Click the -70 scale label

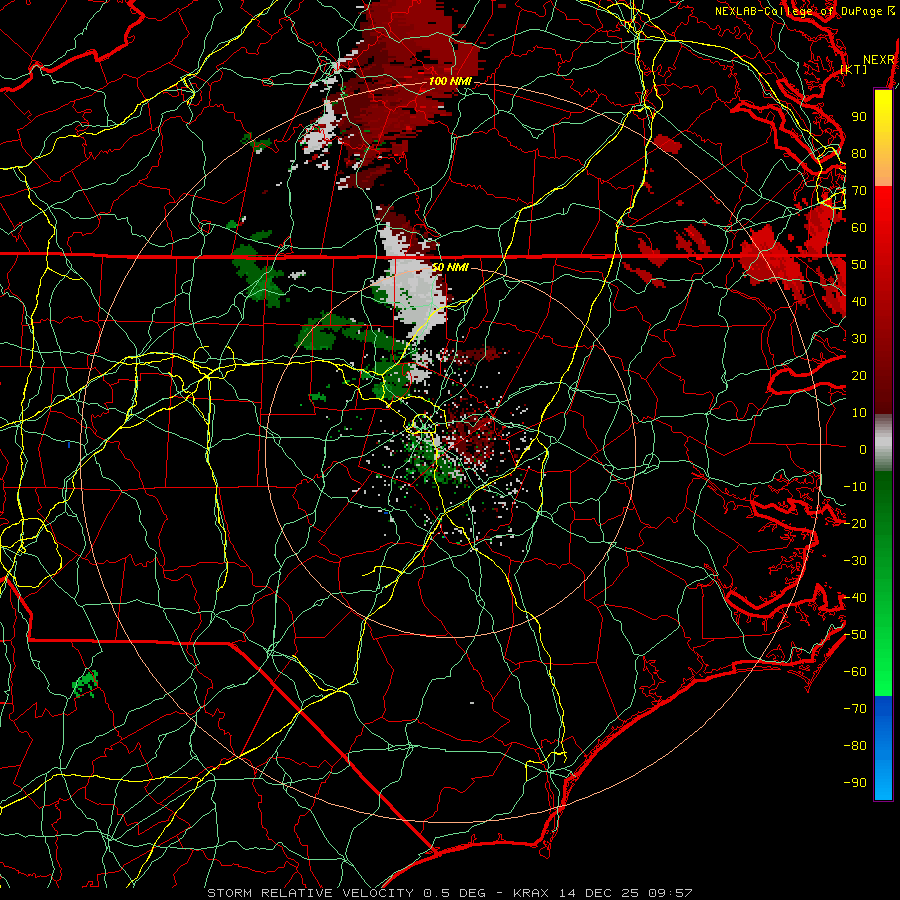855,709
